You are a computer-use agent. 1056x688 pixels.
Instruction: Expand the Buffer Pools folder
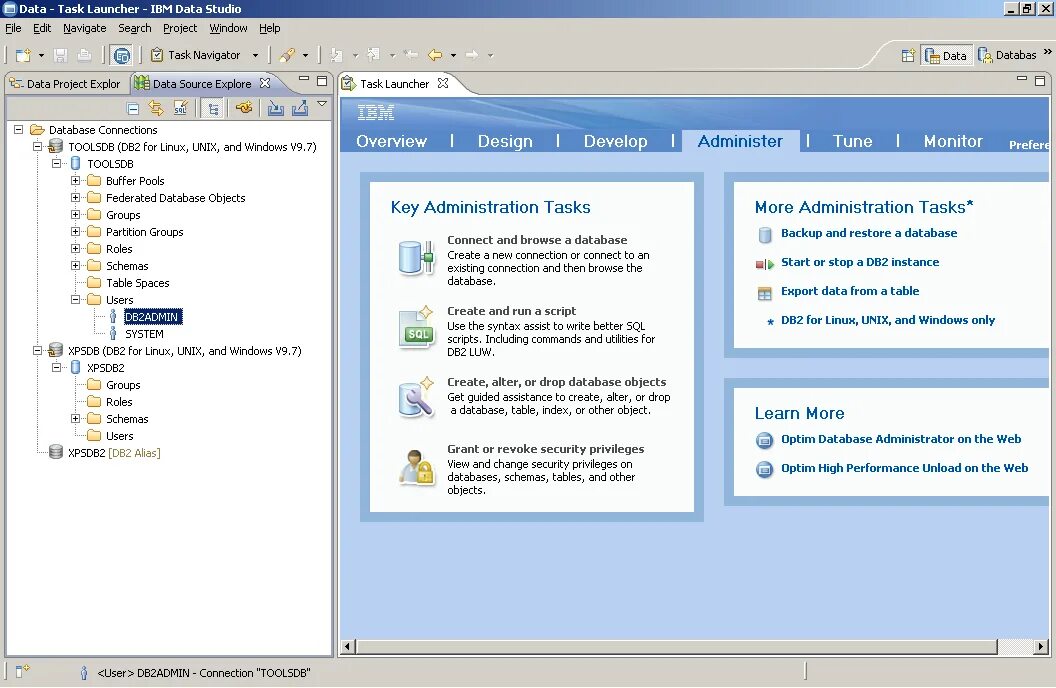point(75,180)
